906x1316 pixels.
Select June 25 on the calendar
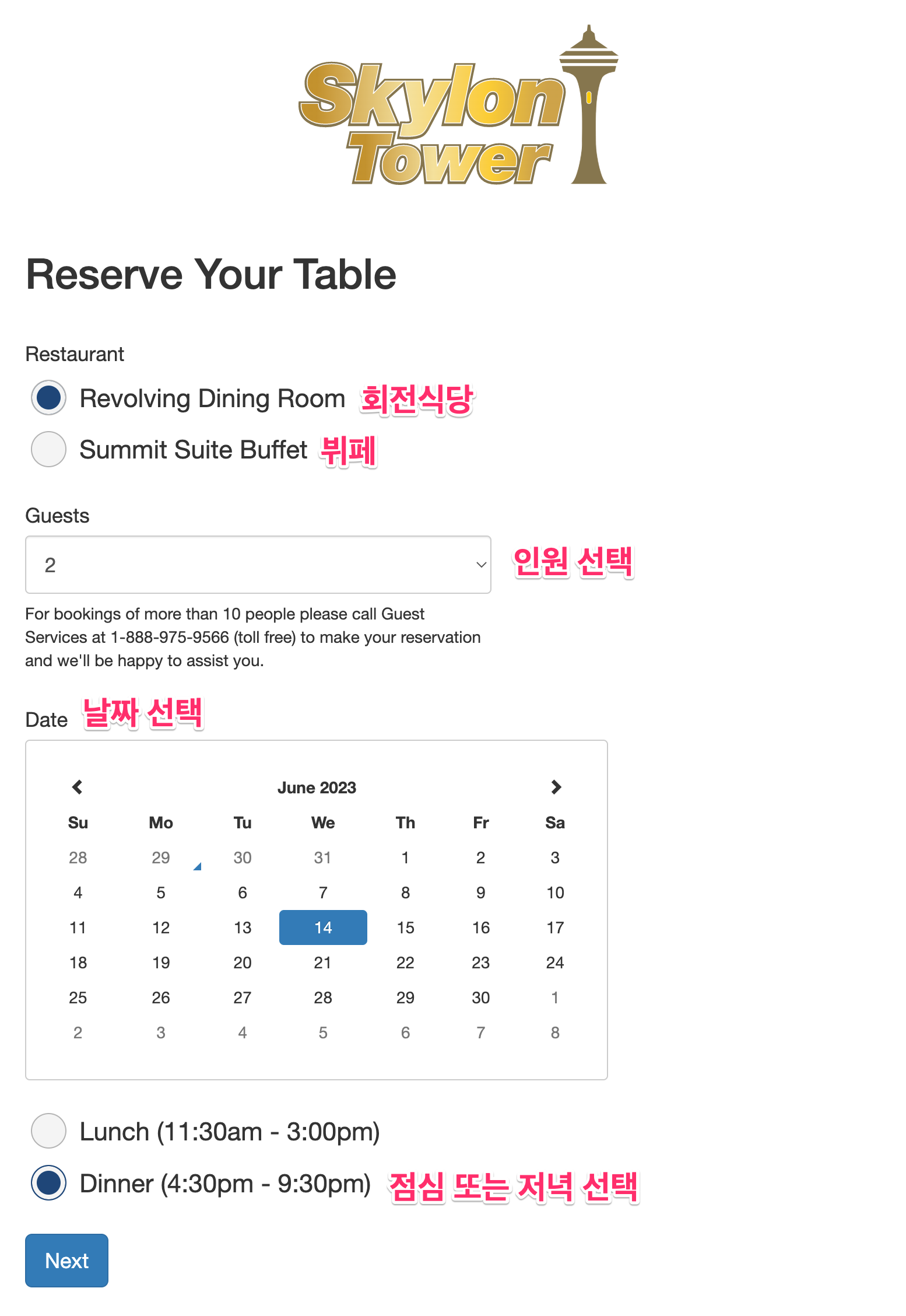(x=78, y=998)
